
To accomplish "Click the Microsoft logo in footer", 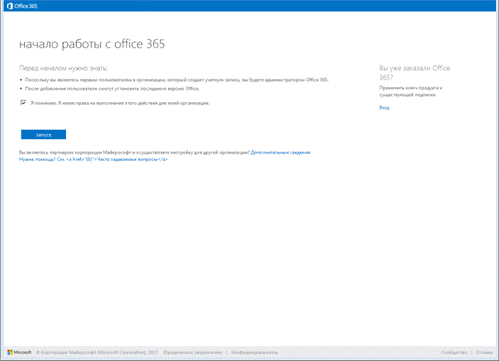I will 19,352.
